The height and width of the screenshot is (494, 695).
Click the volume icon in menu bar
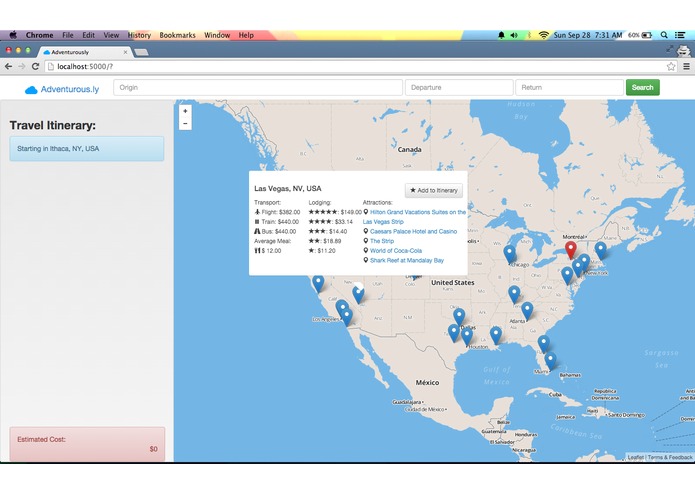pyautogui.click(x=514, y=35)
